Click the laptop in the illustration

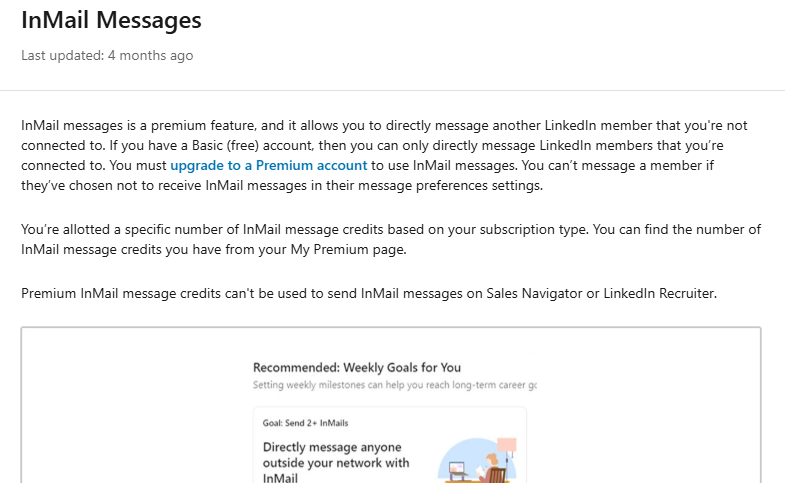coord(458,468)
